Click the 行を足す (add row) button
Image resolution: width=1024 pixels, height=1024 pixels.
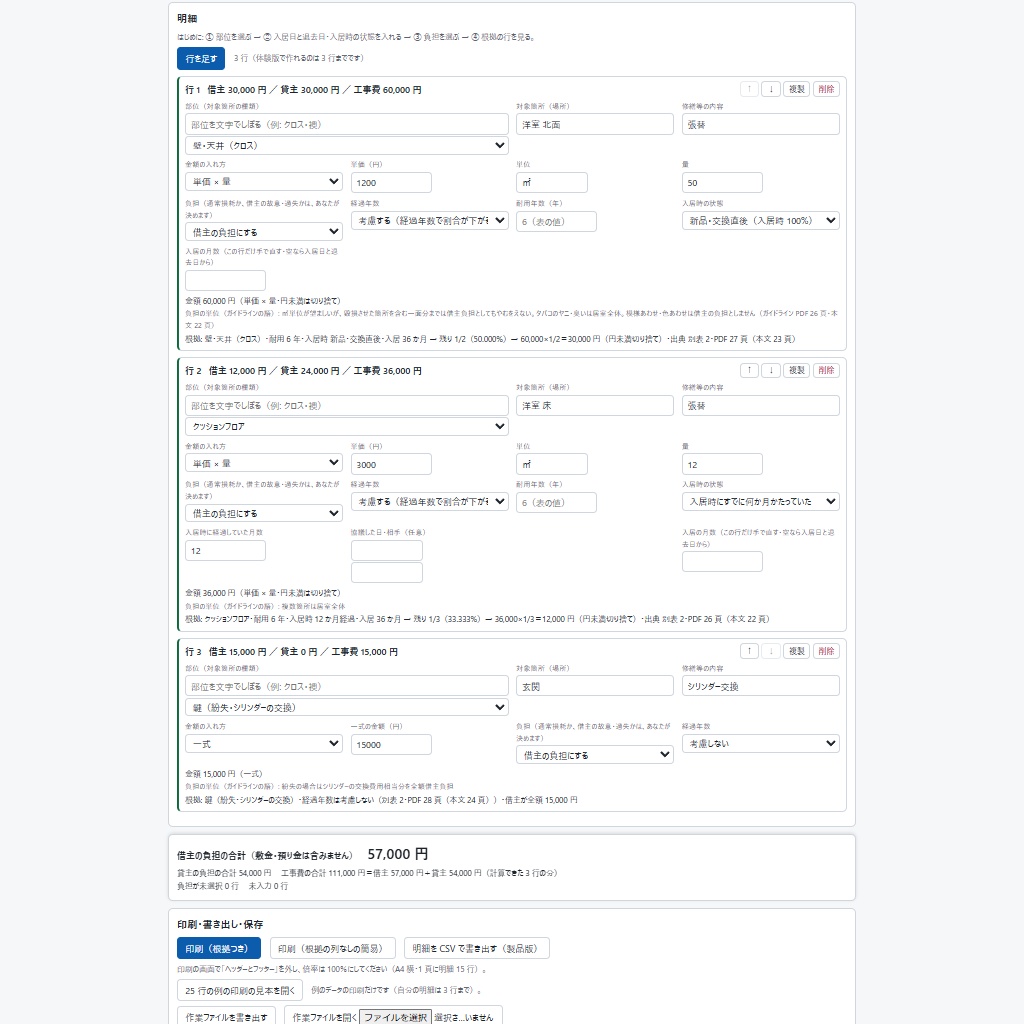pyautogui.click(x=201, y=58)
